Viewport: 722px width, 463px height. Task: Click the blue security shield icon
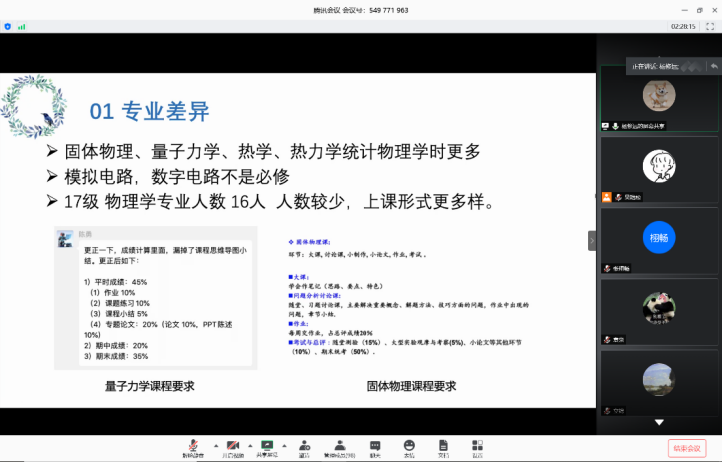9,27
